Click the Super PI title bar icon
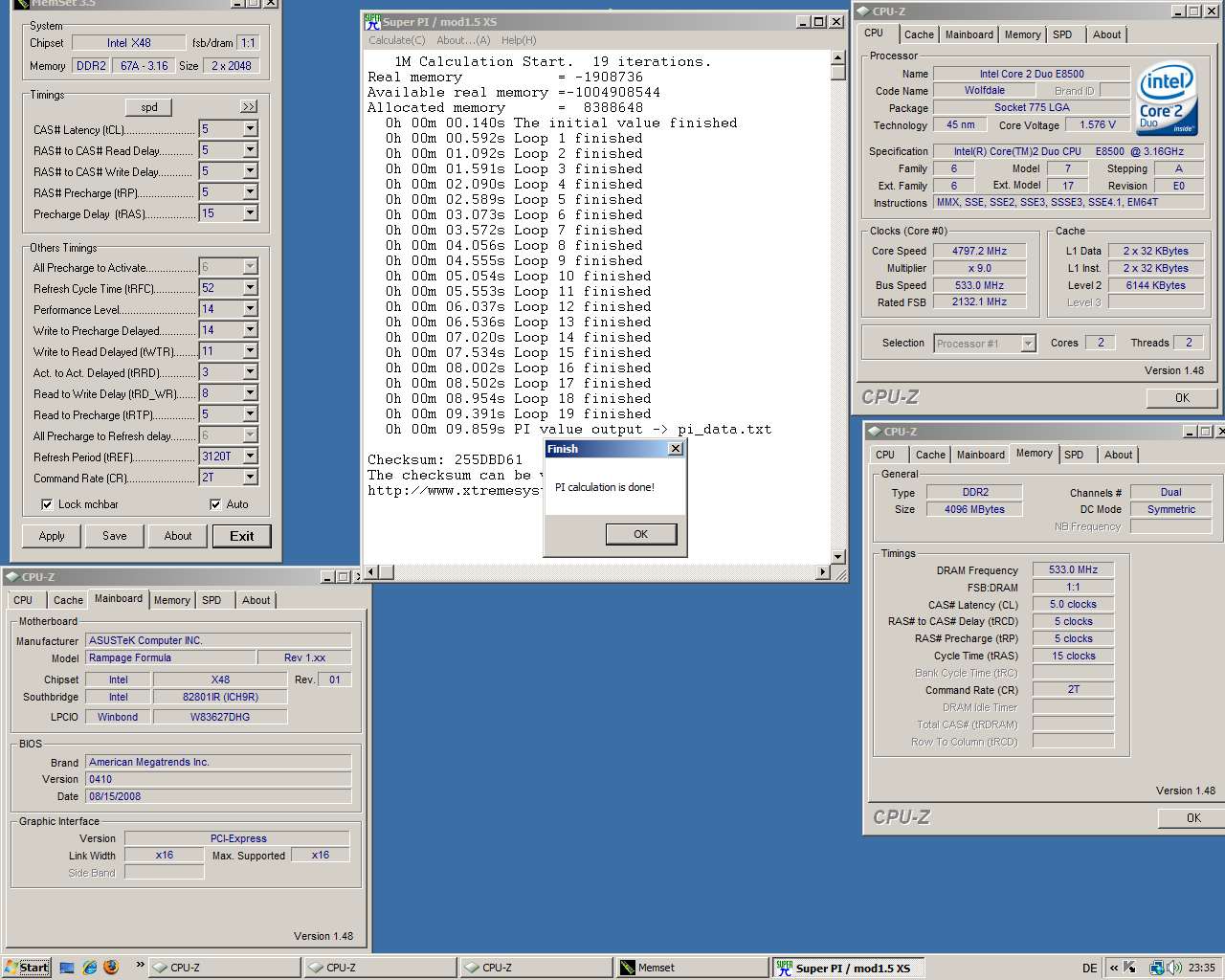 point(372,21)
